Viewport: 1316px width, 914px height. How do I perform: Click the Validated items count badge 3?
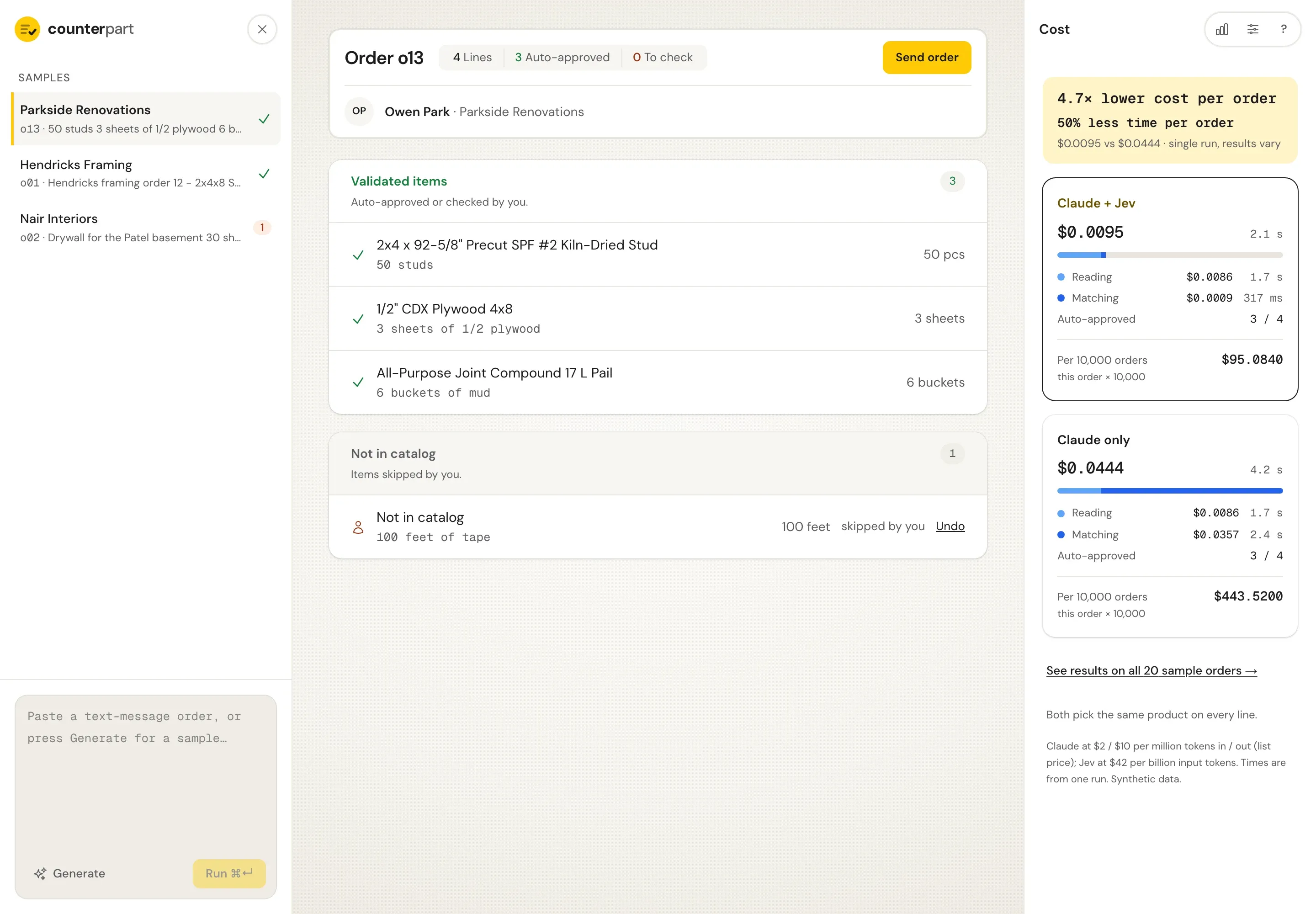(x=952, y=181)
